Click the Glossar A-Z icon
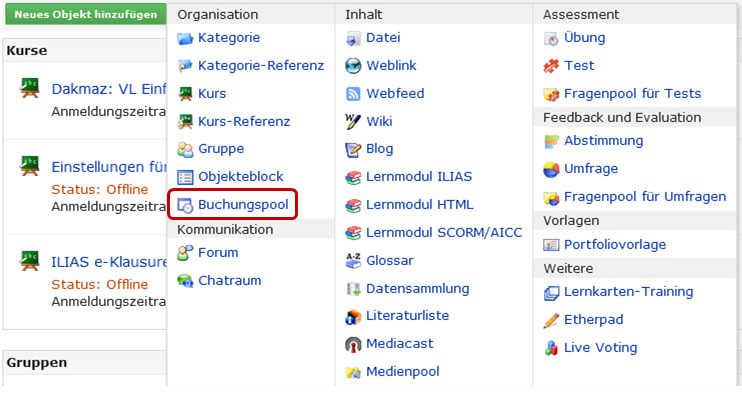This screenshot has width=742, height=396. [x=353, y=261]
